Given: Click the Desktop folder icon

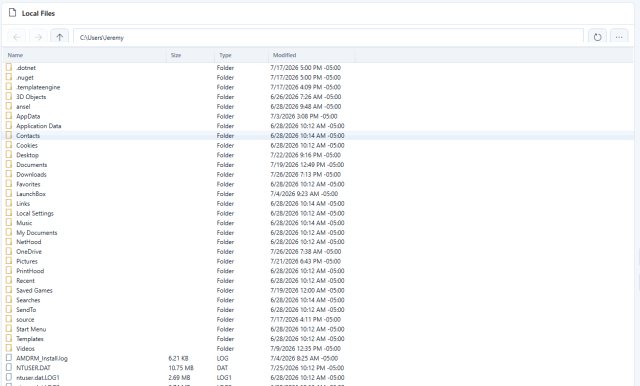Looking at the screenshot, I should (x=9, y=155).
